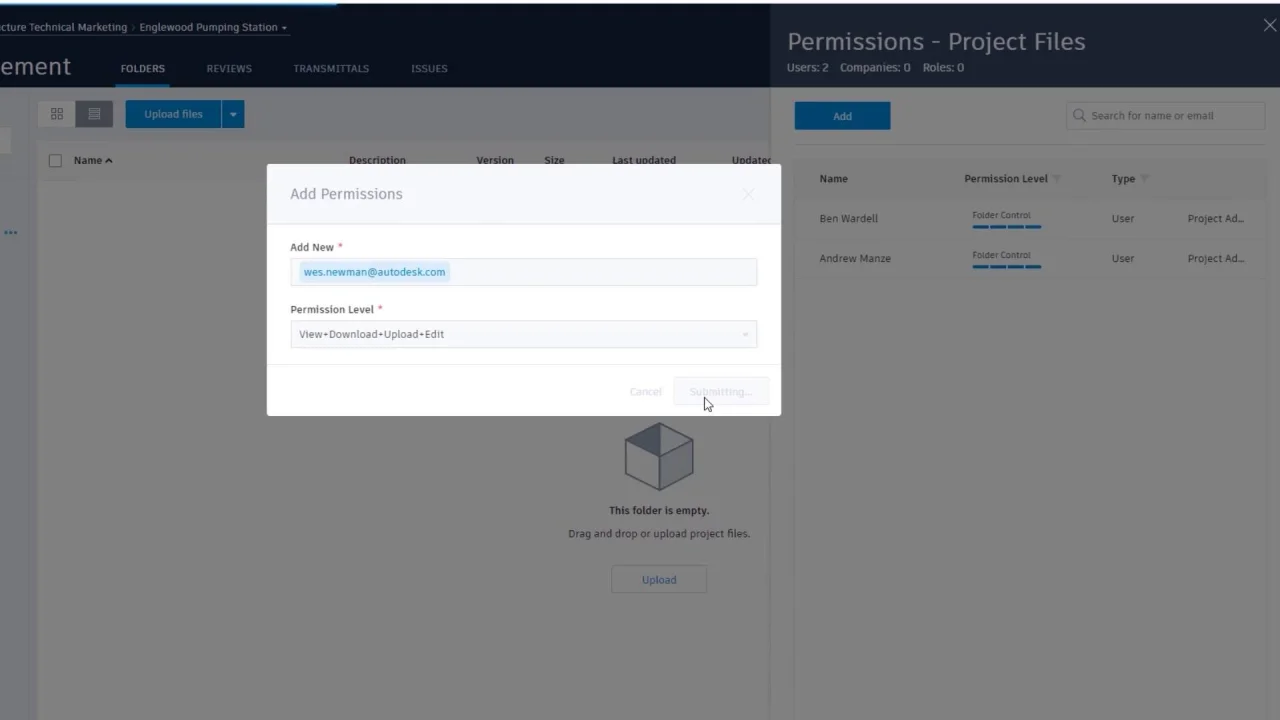The width and height of the screenshot is (1280, 720).
Task: Open the Permission Level dropdown
Action: (x=524, y=334)
